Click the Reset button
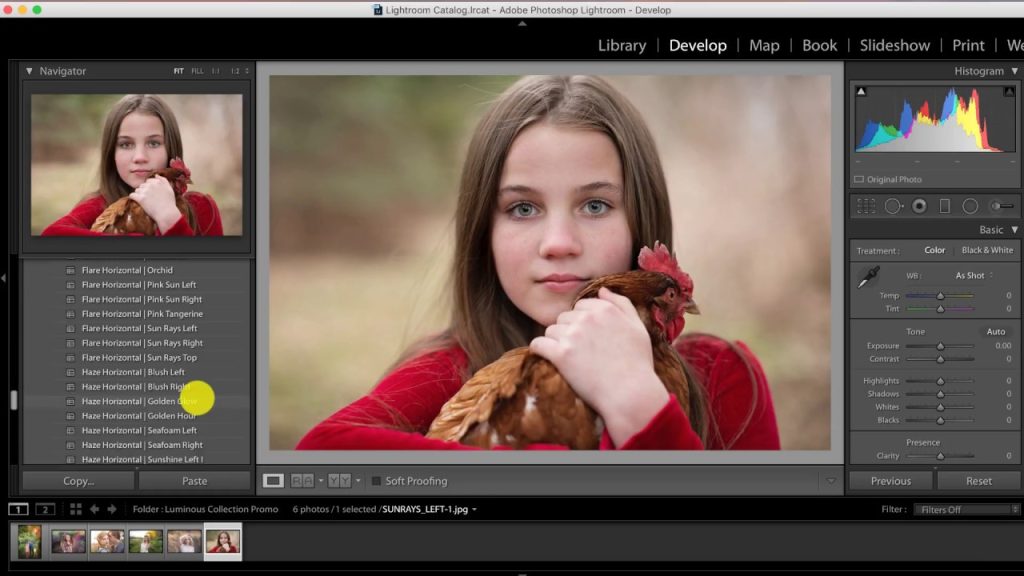 coord(978,481)
